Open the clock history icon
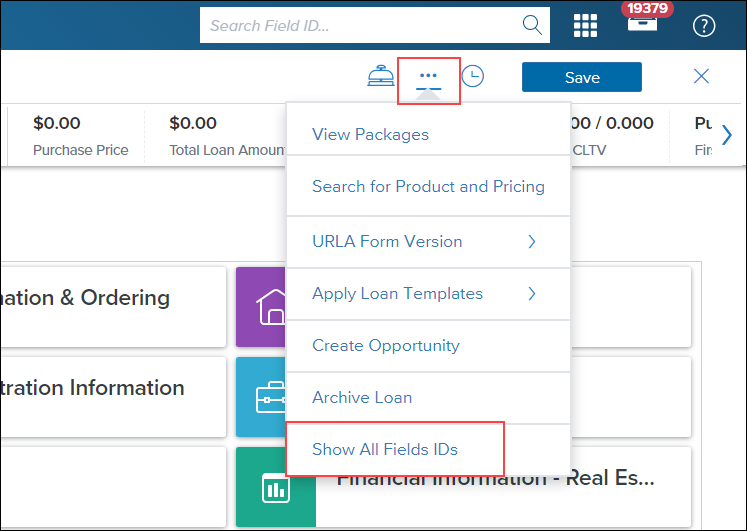The image size is (747, 531). pos(473,76)
